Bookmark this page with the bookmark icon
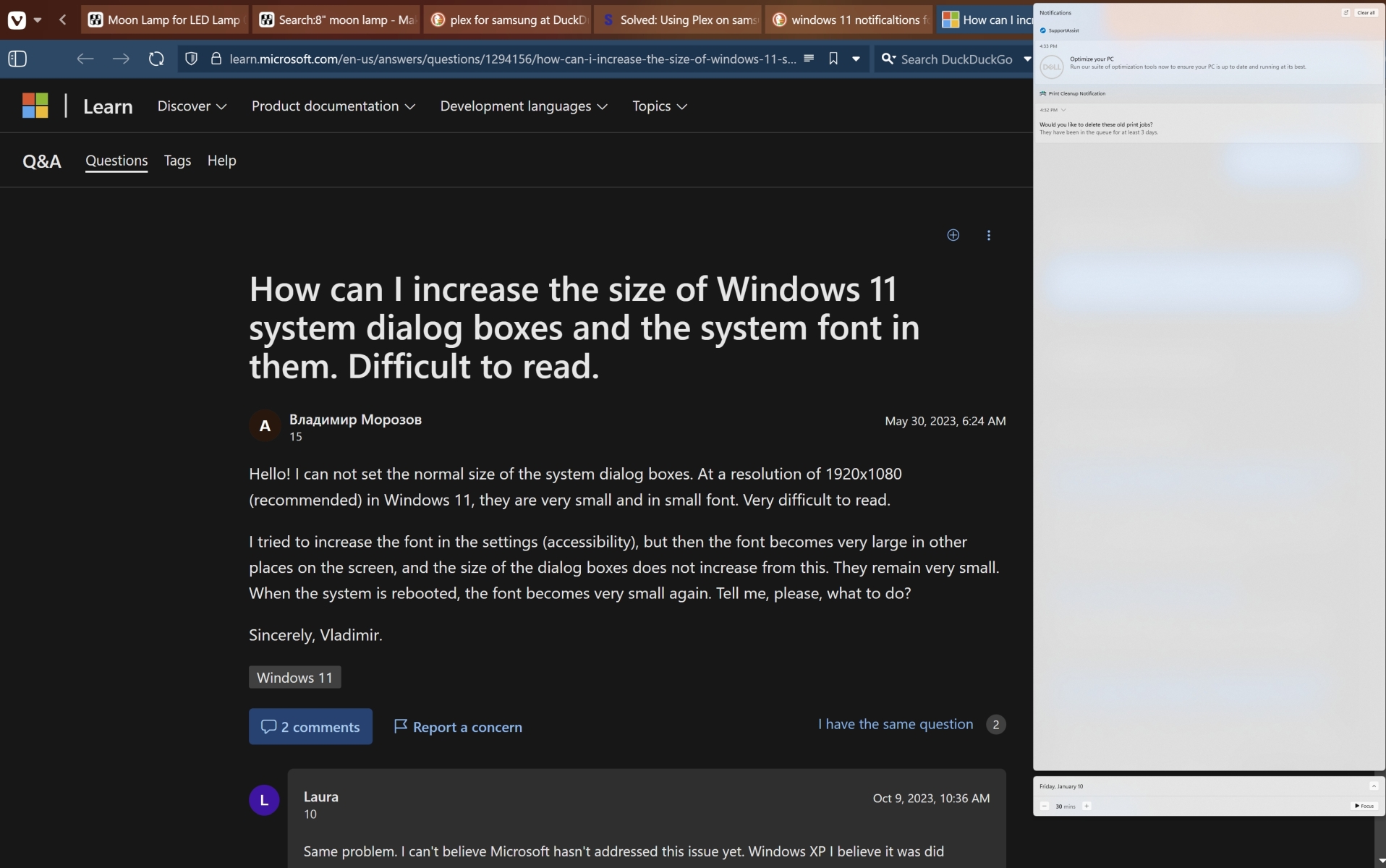Image resolution: width=1386 pixels, height=868 pixels. pos(833,59)
